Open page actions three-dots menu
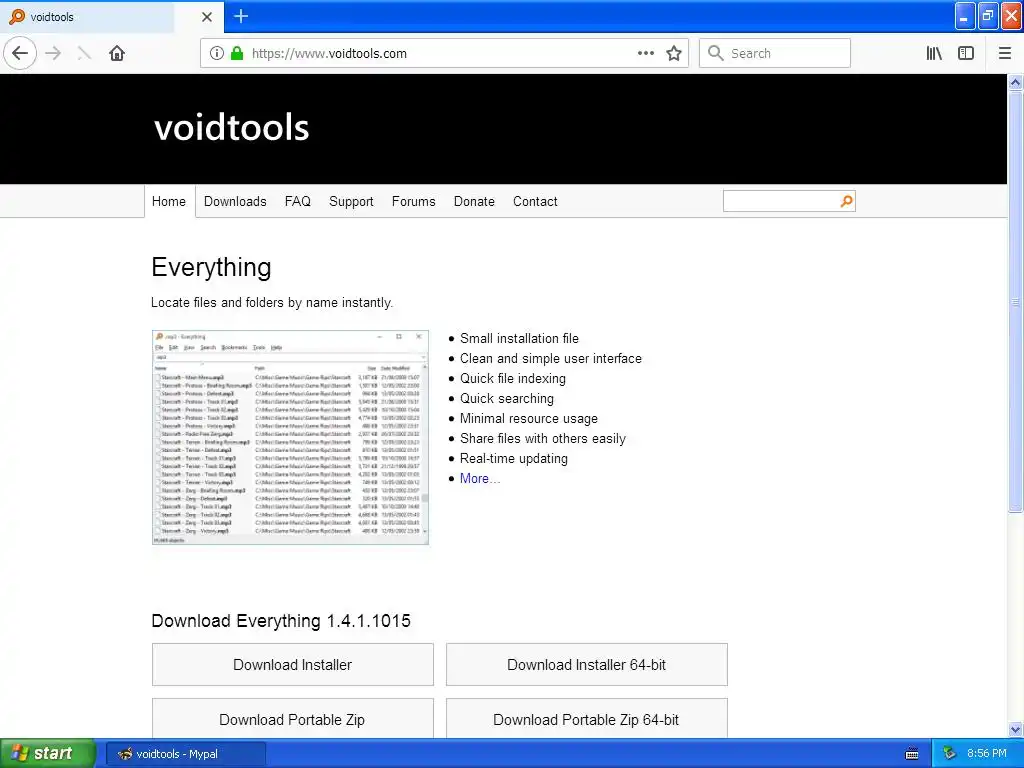The height and width of the screenshot is (768, 1024). coord(646,54)
